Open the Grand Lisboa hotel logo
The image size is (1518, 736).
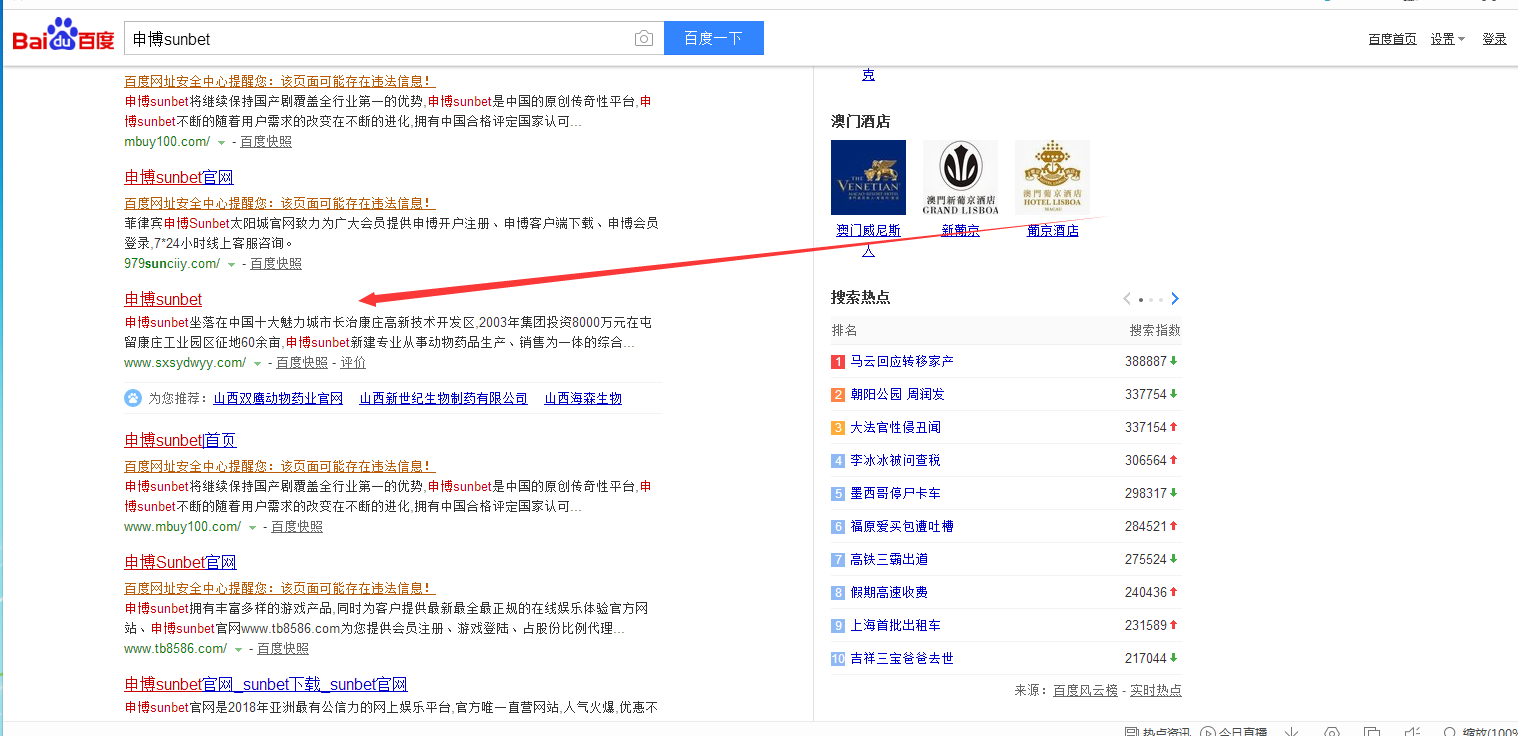pos(960,177)
